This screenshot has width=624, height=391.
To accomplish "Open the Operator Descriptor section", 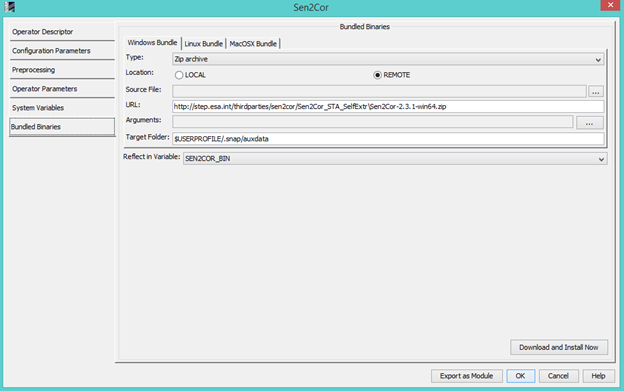I will [62, 32].
